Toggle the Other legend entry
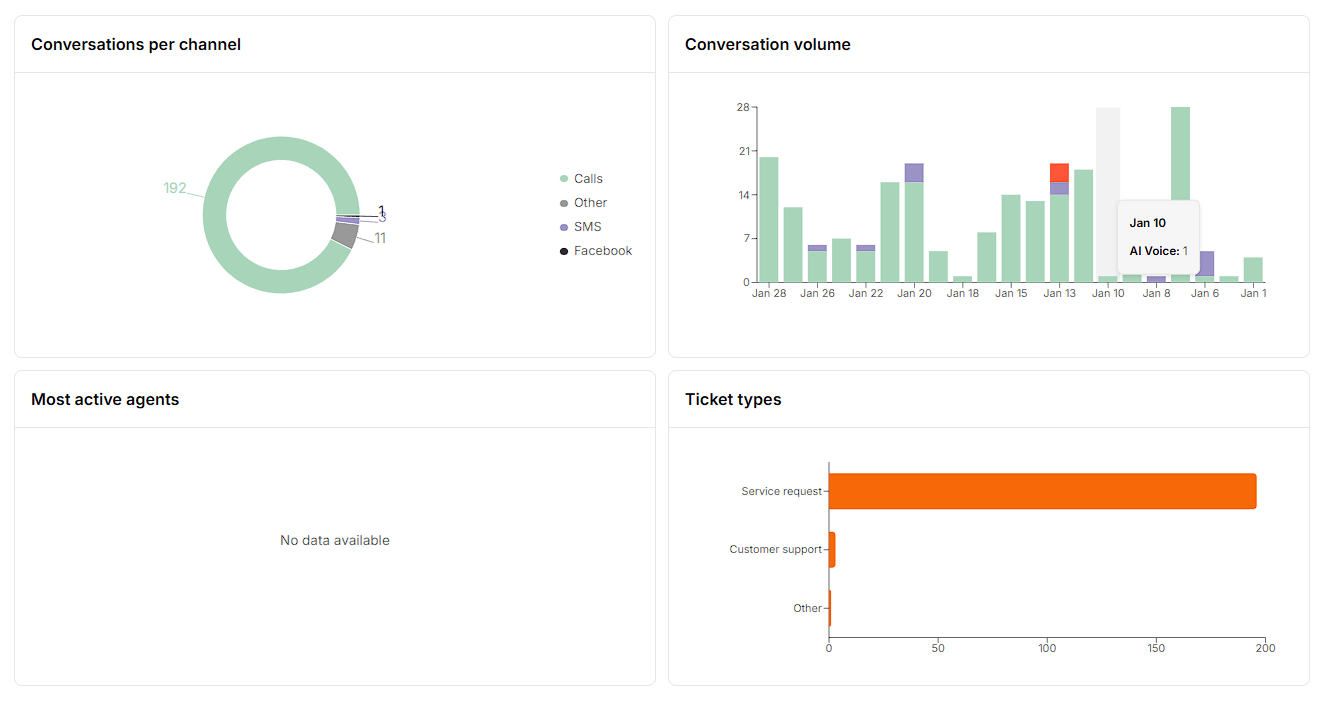 coord(590,203)
